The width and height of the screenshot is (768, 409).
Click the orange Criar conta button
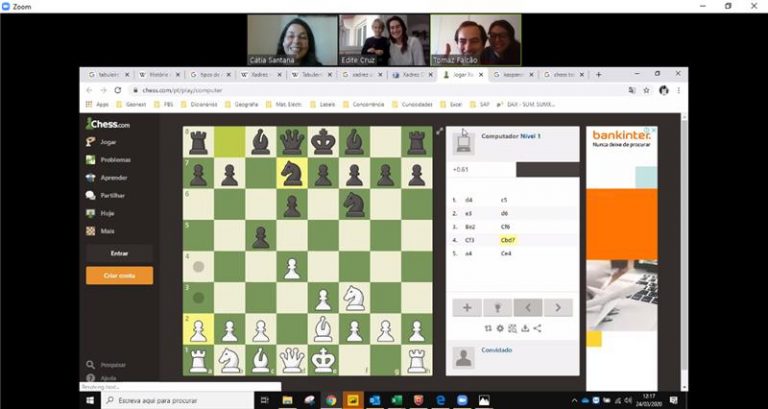pos(119,275)
